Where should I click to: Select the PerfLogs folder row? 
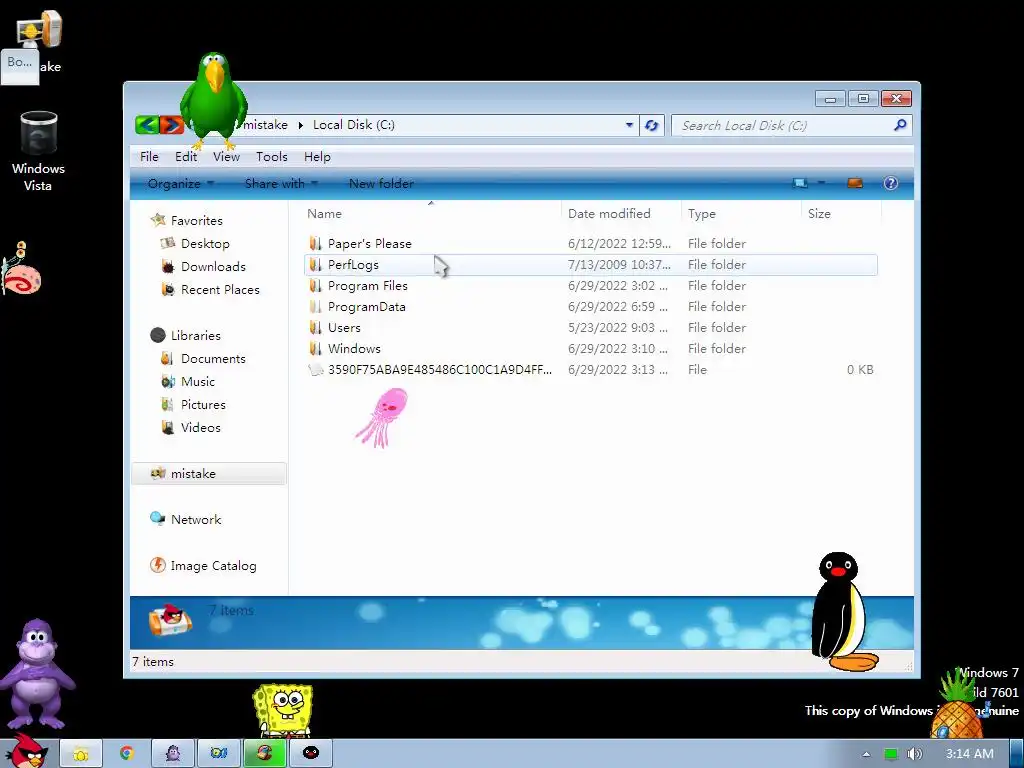click(591, 264)
